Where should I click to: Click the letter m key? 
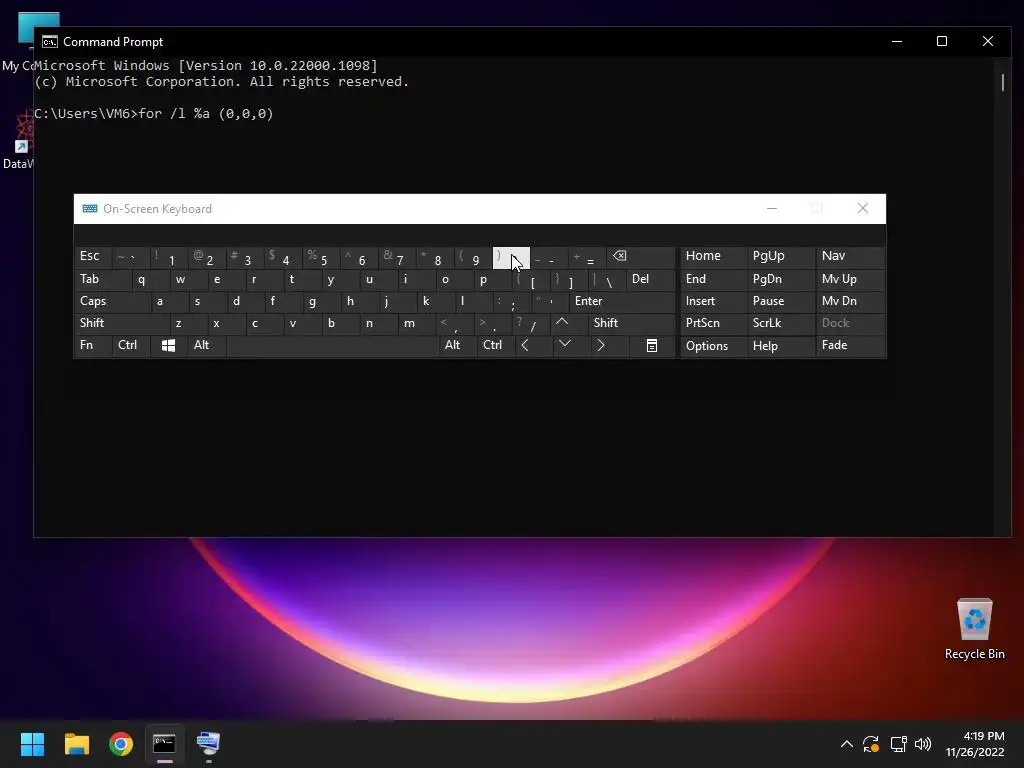(x=417, y=323)
